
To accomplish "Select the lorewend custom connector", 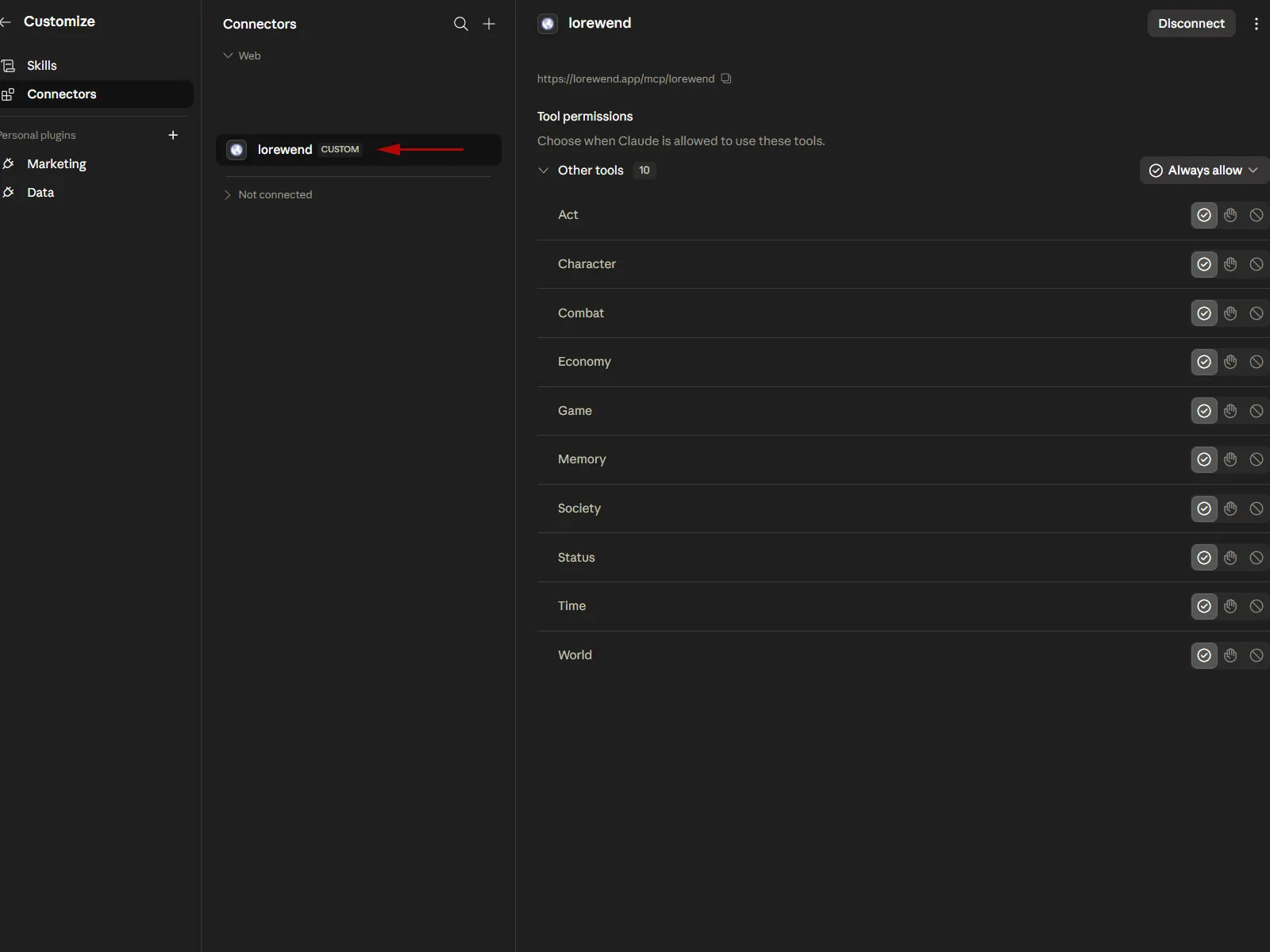I will (x=359, y=149).
